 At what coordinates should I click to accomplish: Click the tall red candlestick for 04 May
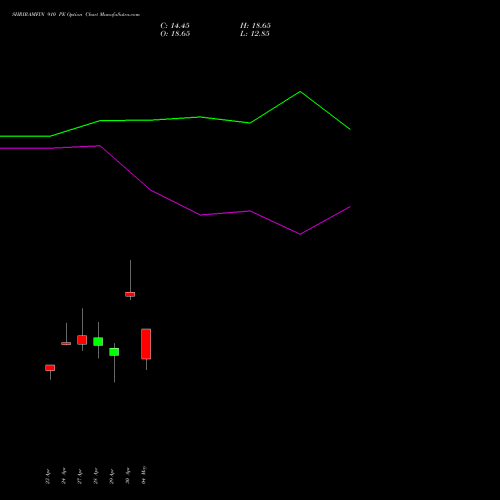click(x=146, y=344)
